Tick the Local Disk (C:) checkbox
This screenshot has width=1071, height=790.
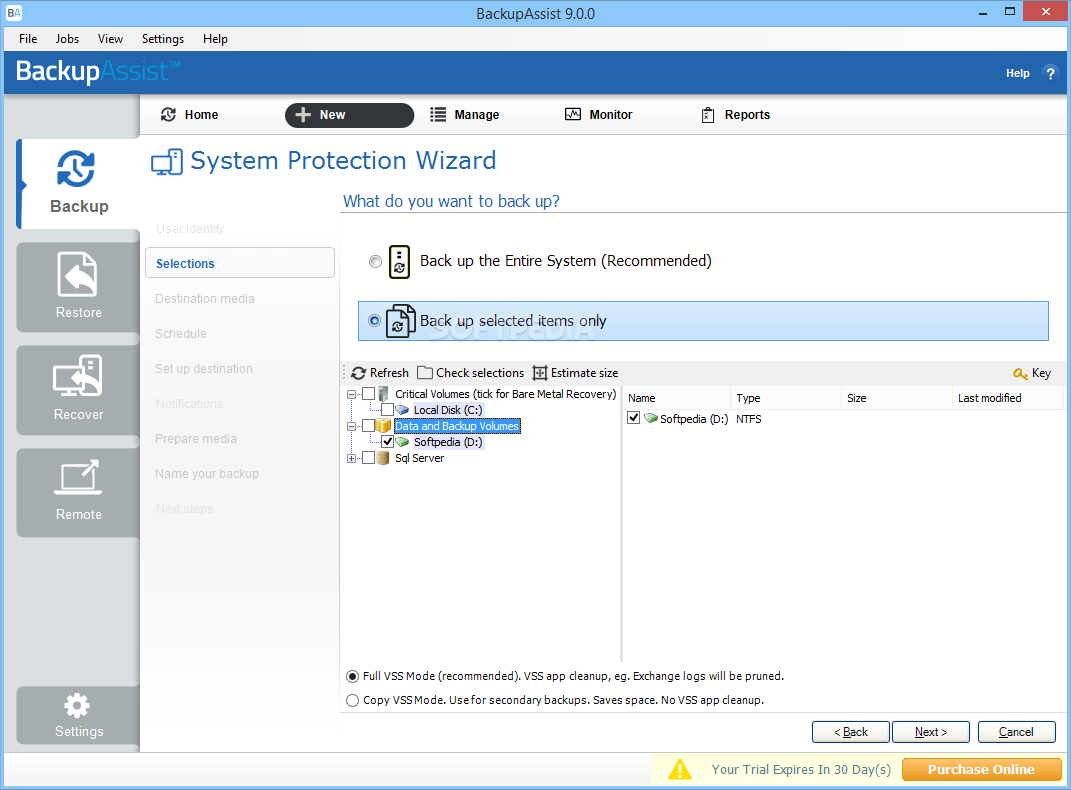tap(387, 410)
